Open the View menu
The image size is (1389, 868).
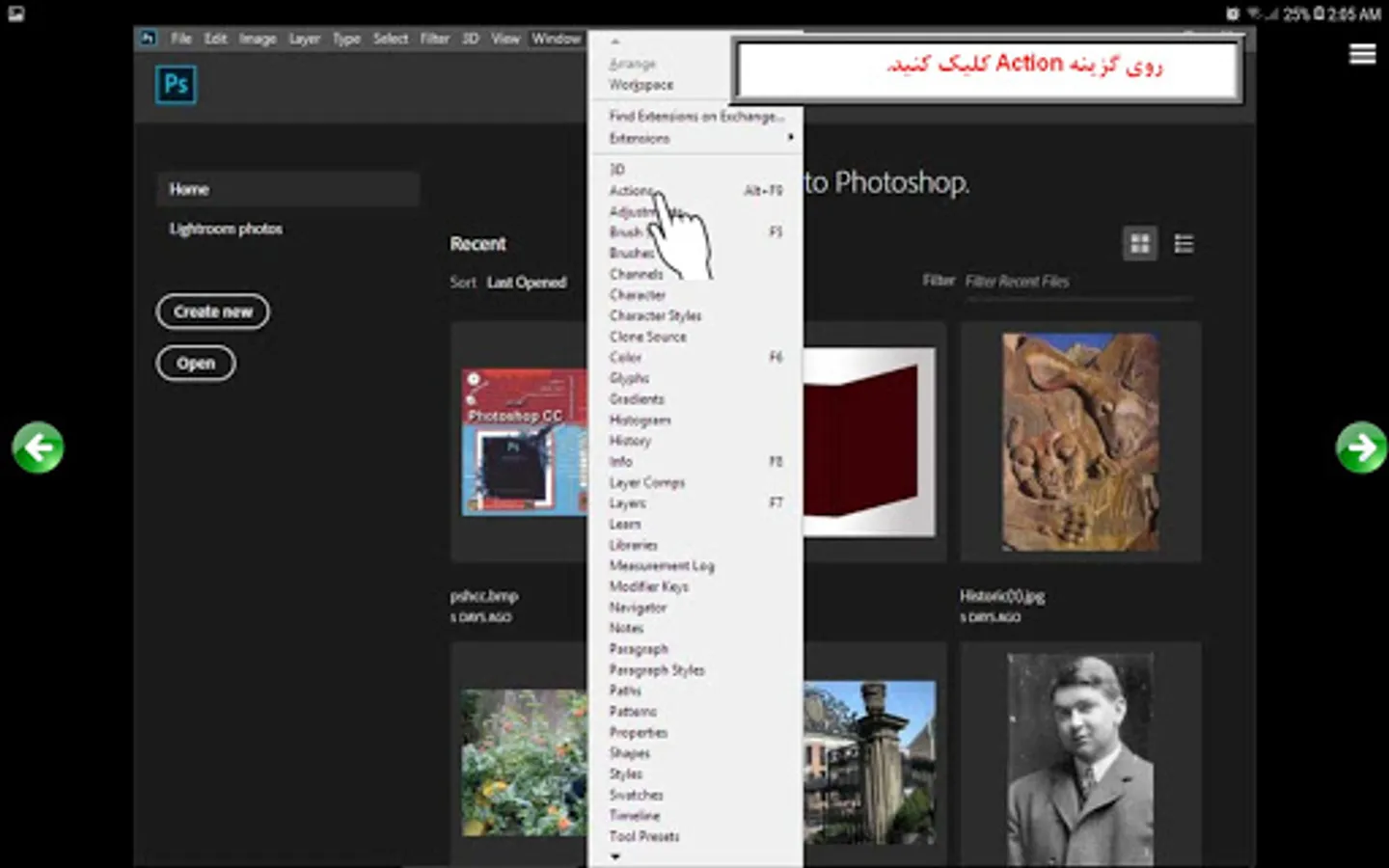coord(505,39)
